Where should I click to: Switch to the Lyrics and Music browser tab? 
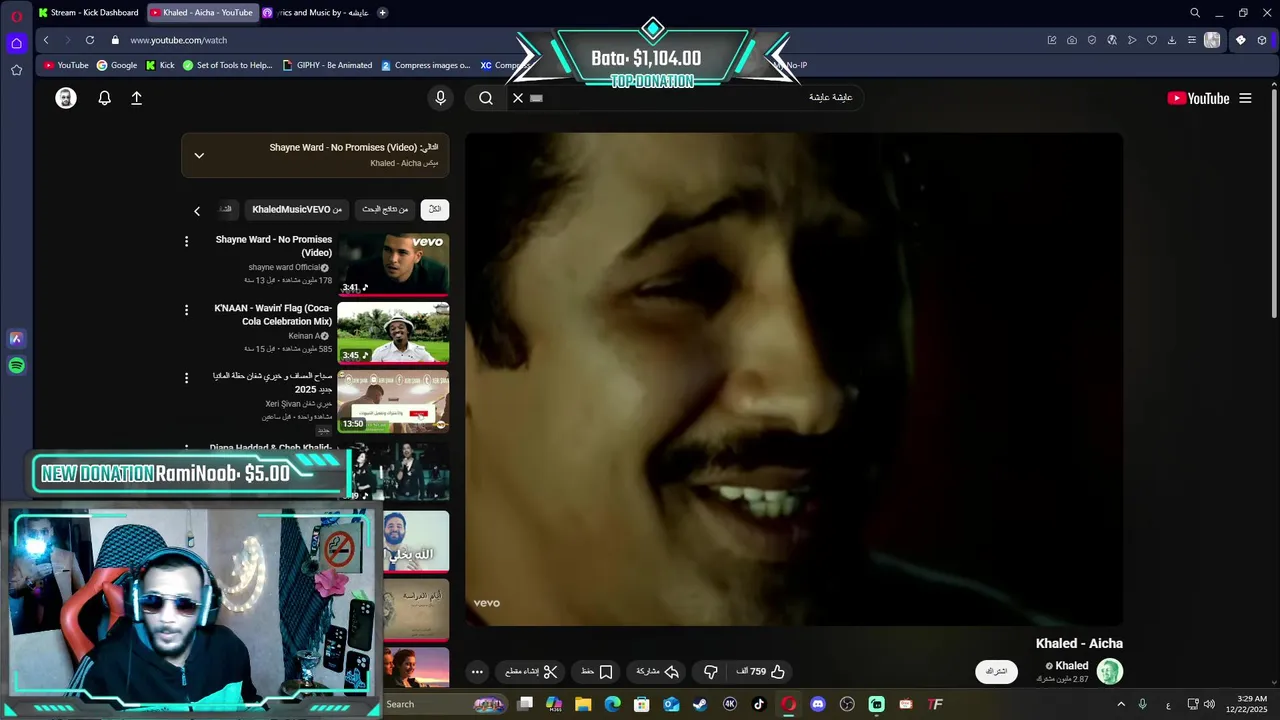pyautogui.click(x=315, y=13)
